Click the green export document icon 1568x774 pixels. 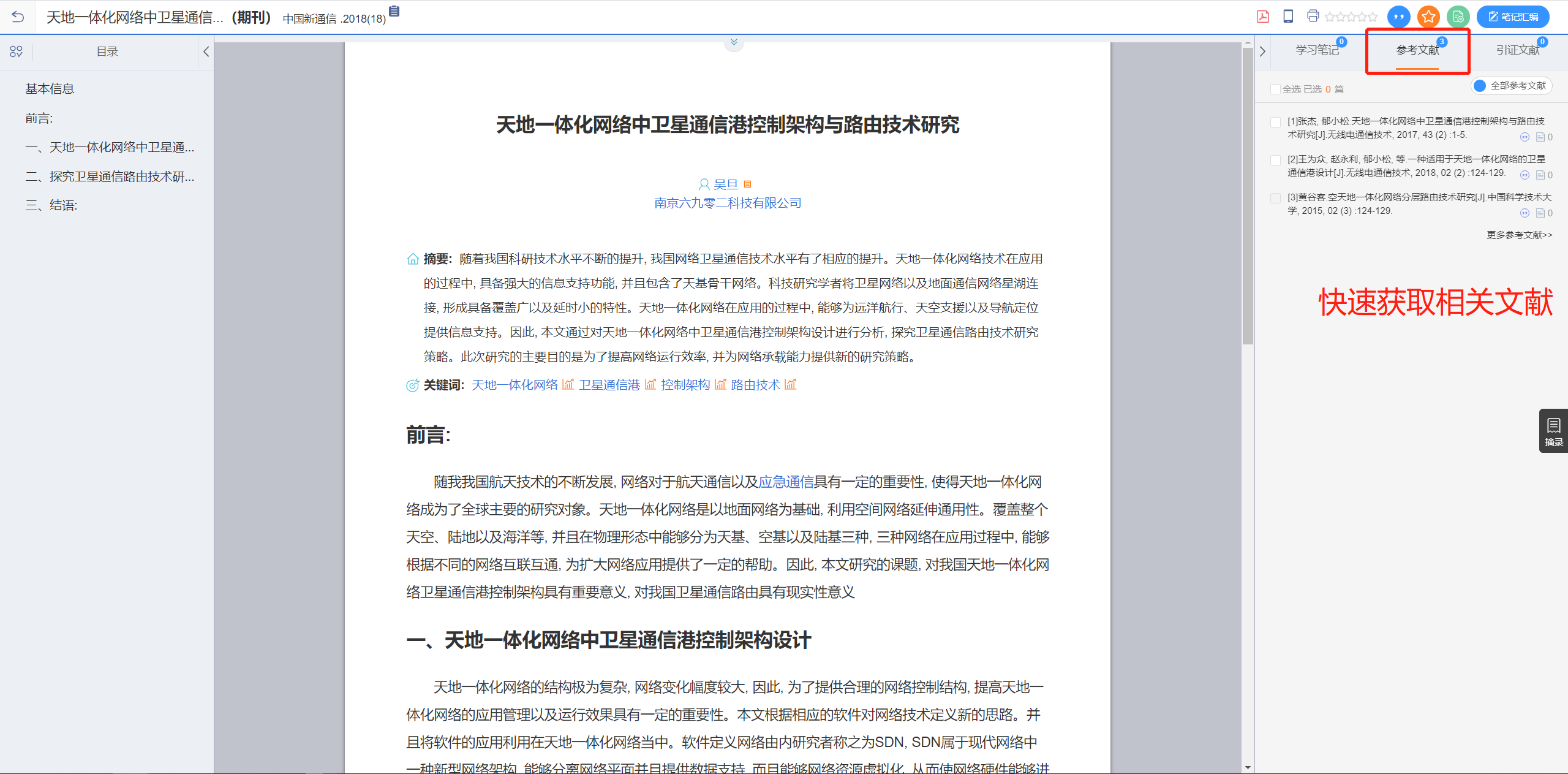pos(1458,17)
